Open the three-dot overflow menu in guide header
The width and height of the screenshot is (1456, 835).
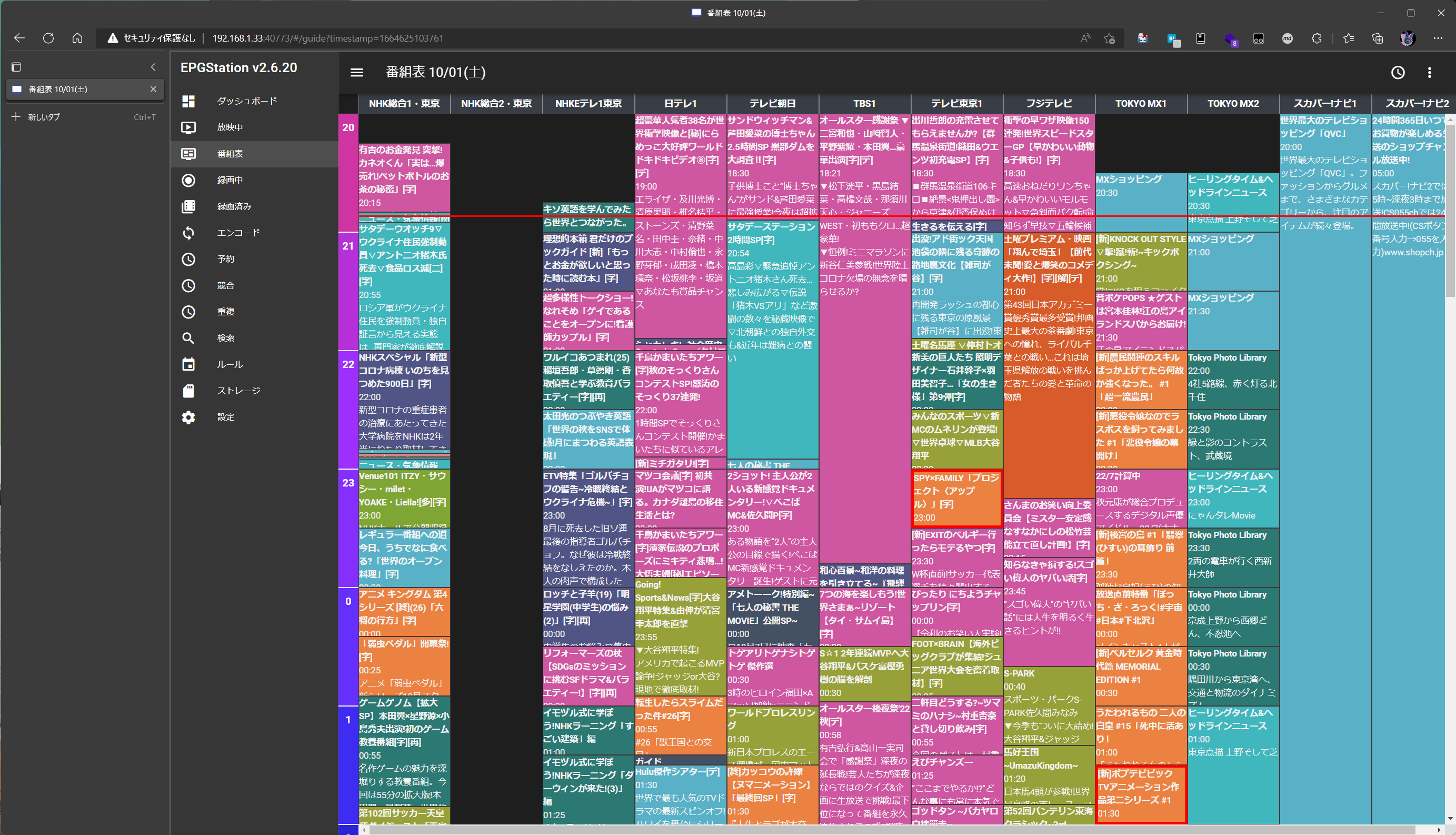pos(1429,72)
